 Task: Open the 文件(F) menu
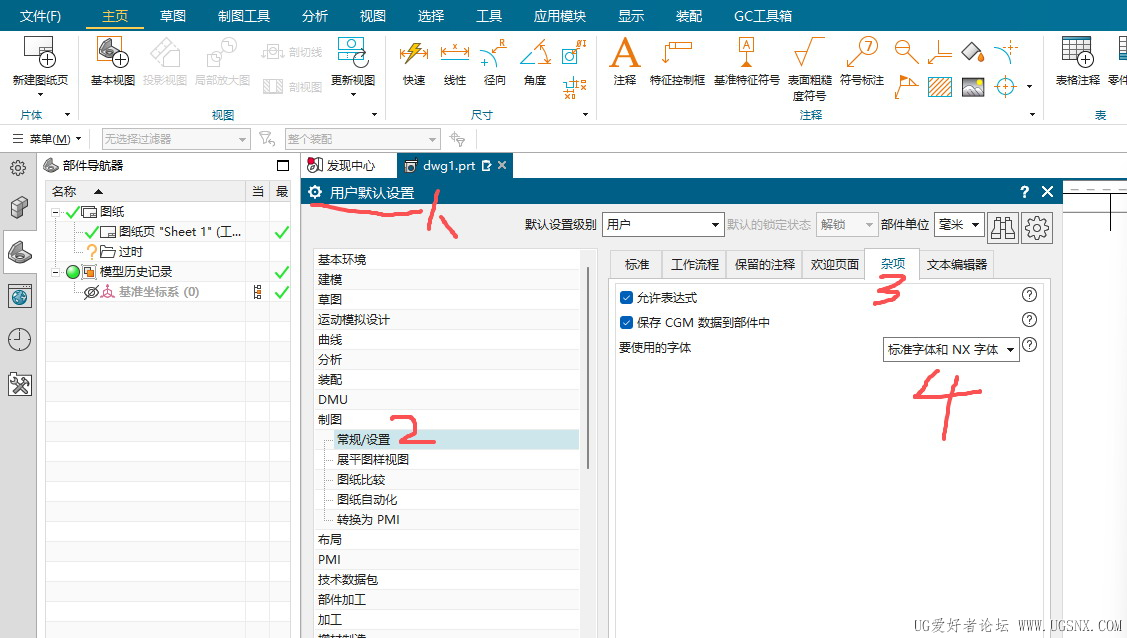(x=40, y=16)
